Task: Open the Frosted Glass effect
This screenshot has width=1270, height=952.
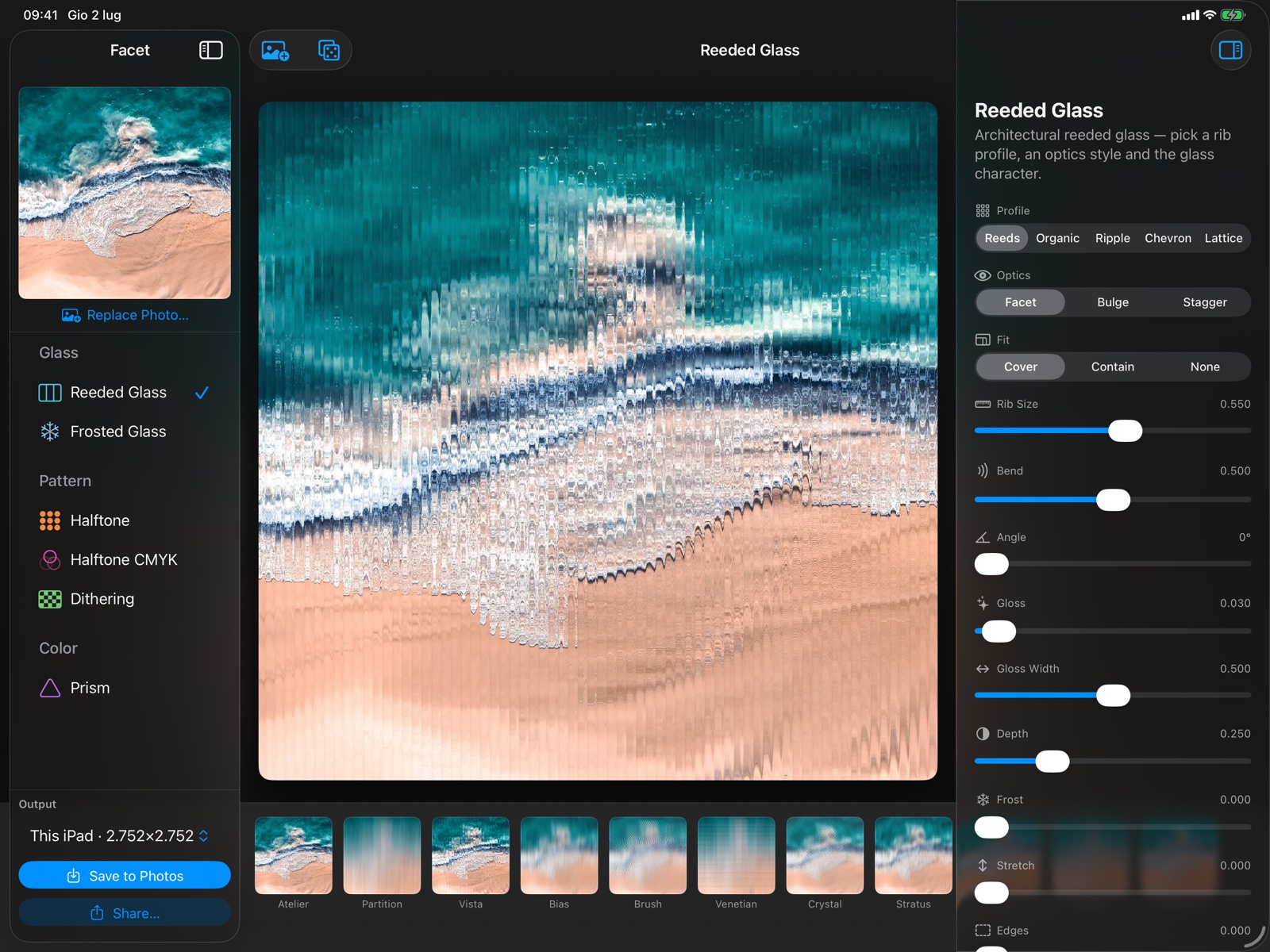Action: [125, 432]
